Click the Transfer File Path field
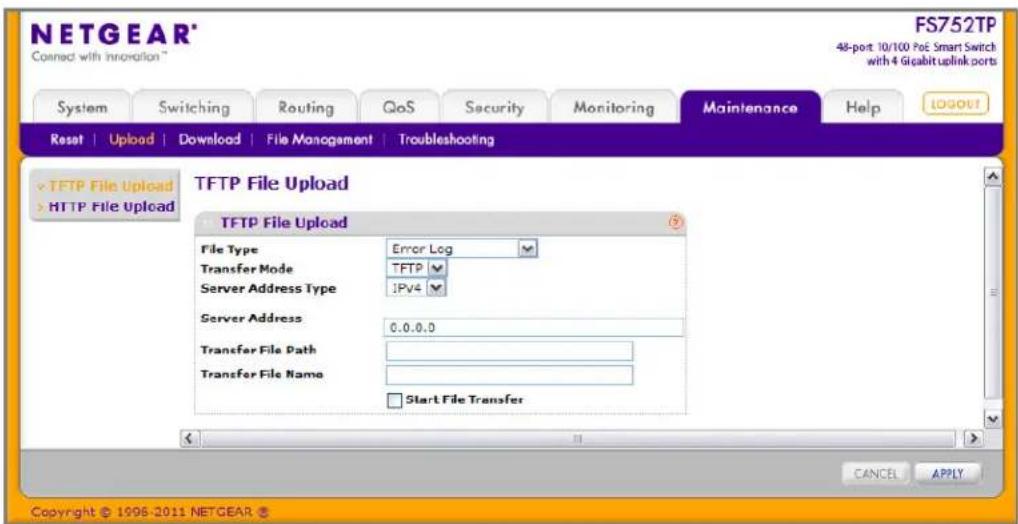 509,351
